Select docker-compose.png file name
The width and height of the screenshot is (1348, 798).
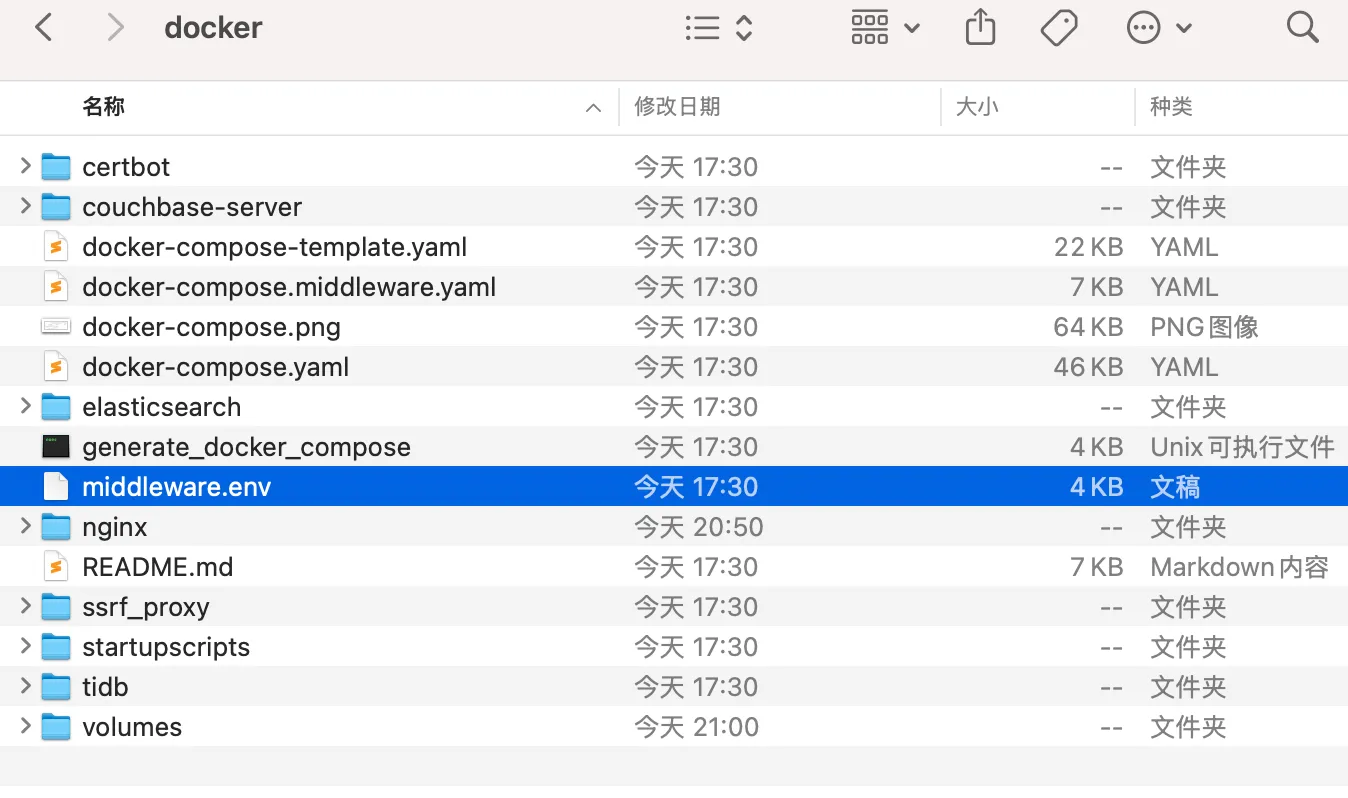211,327
